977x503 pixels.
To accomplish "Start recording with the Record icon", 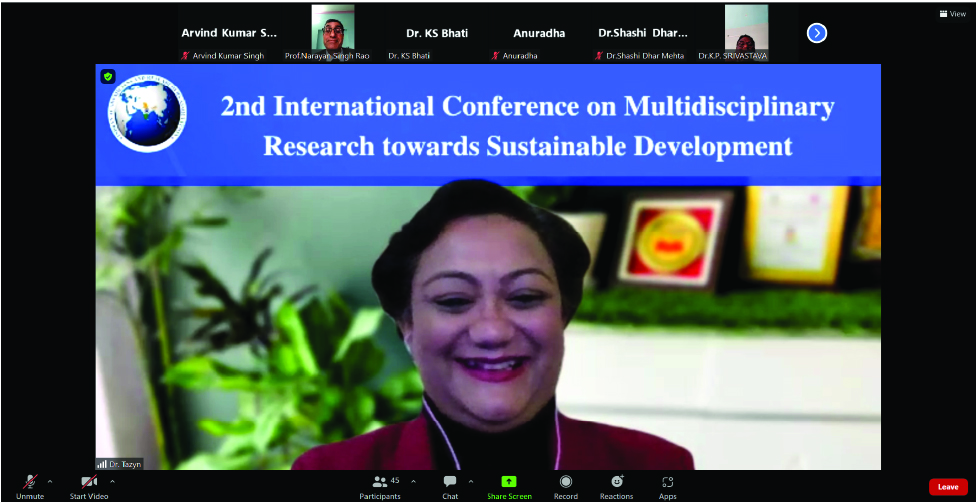I will pos(566,481).
